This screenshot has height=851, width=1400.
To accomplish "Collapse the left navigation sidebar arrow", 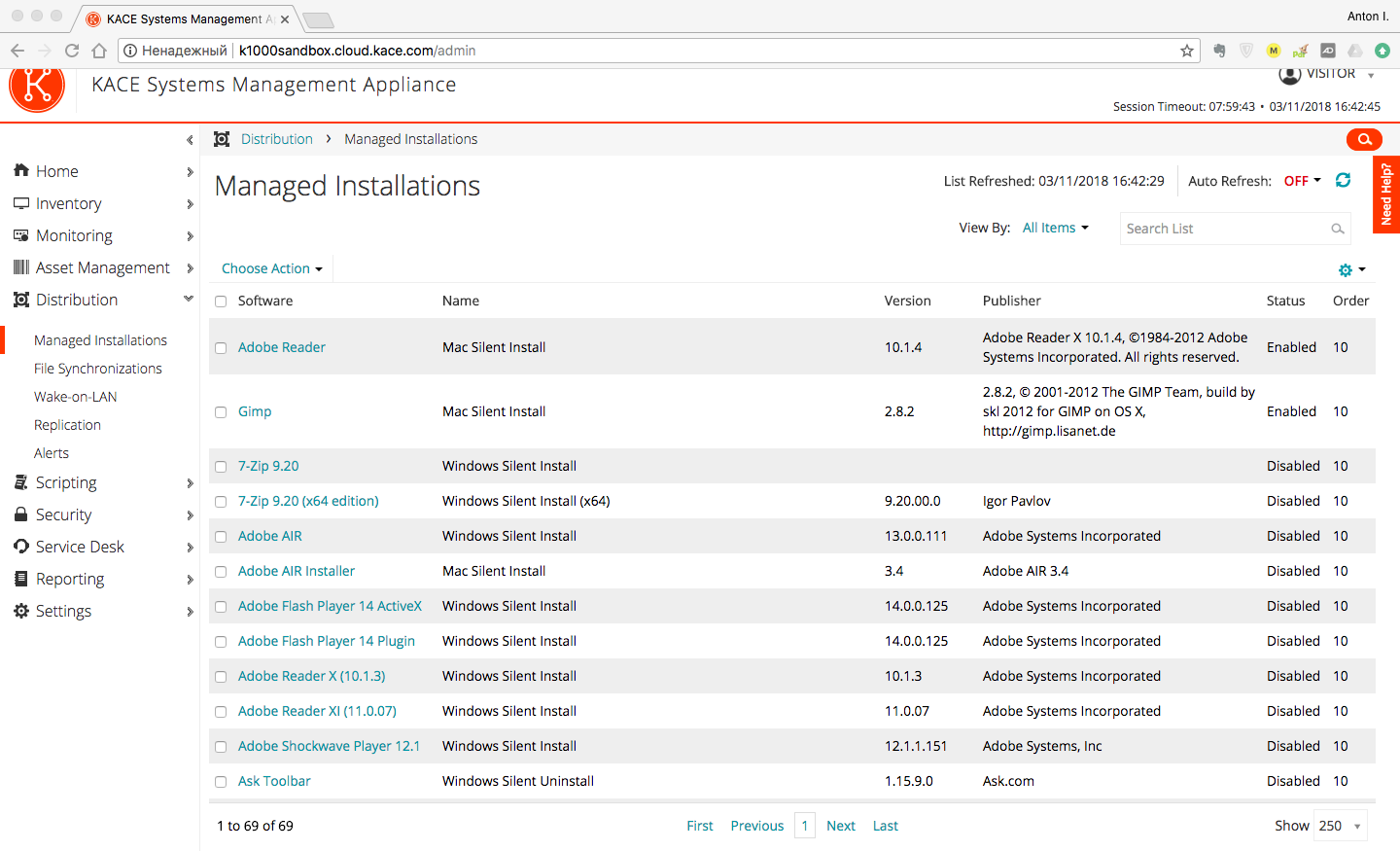I will tap(190, 140).
